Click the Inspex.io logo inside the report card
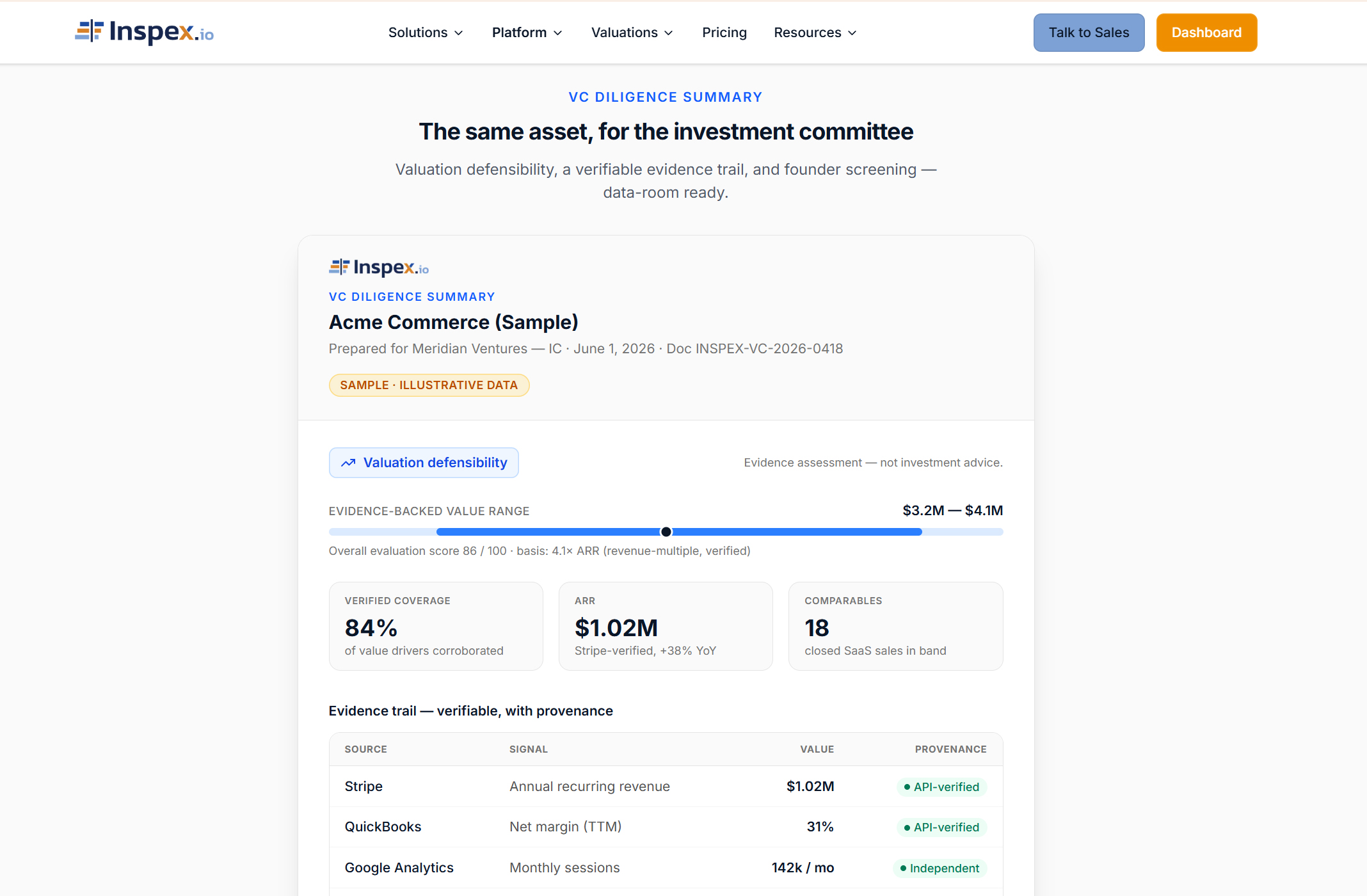Image resolution: width=1367 pixels, height=896 pixels. (379, 268)
